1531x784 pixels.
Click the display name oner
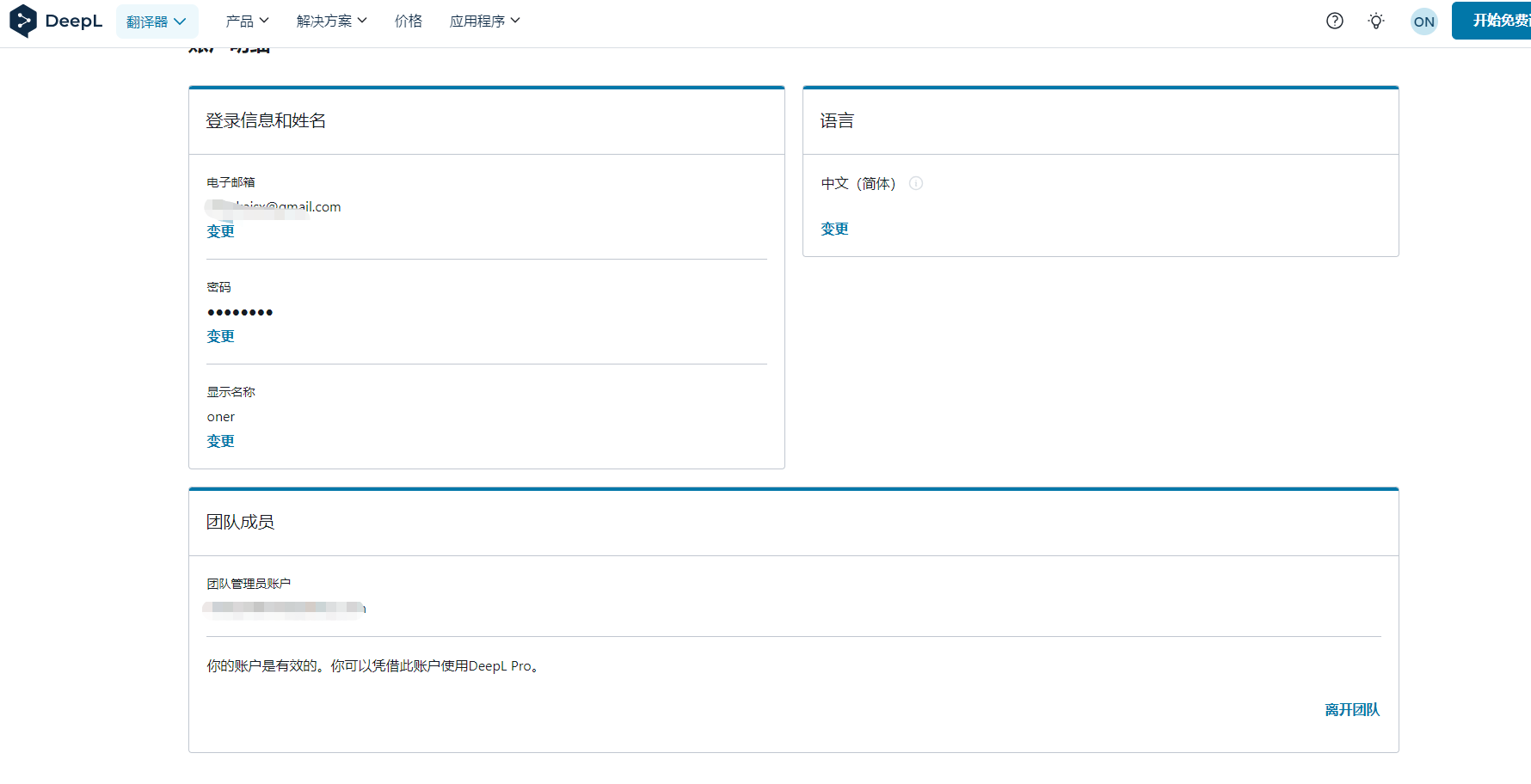point(221,417)
